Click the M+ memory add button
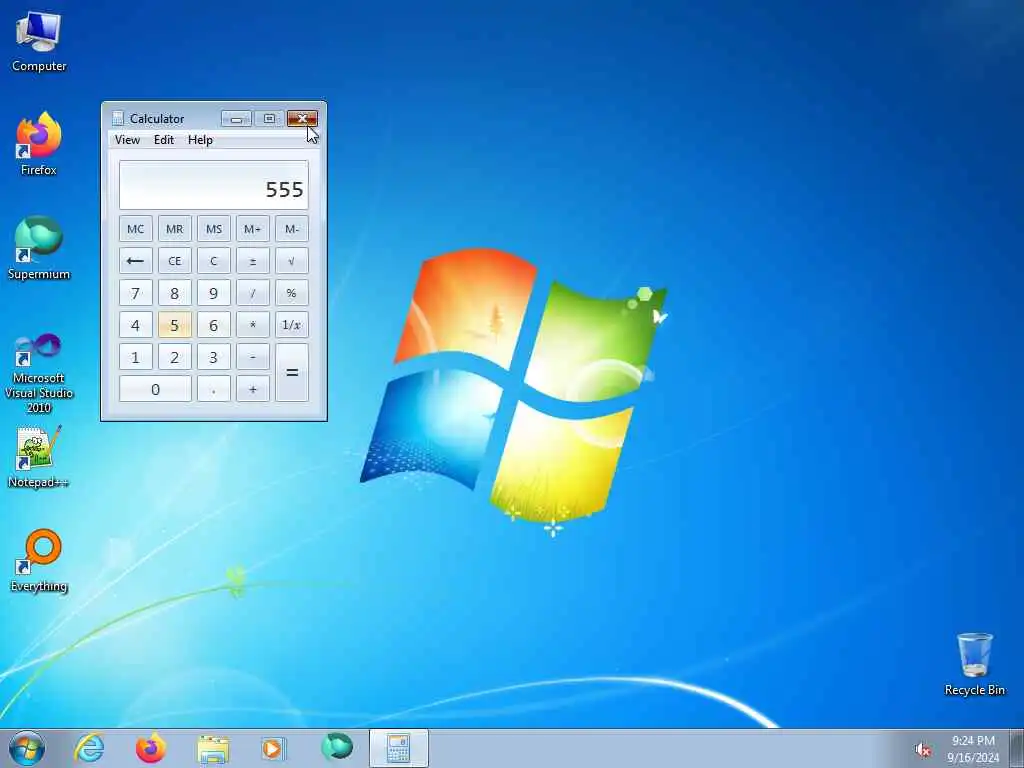 (253, 229)
